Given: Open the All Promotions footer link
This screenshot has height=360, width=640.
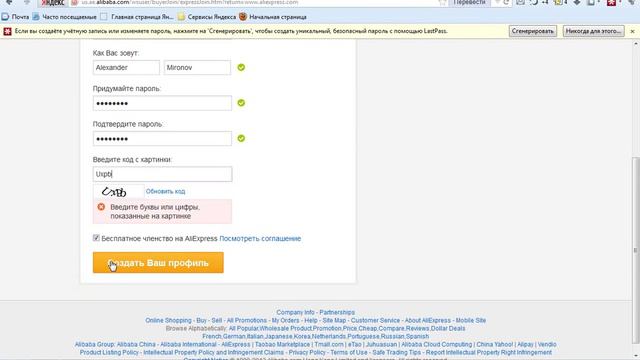Looking at the screenshot, I should (247, 321).
